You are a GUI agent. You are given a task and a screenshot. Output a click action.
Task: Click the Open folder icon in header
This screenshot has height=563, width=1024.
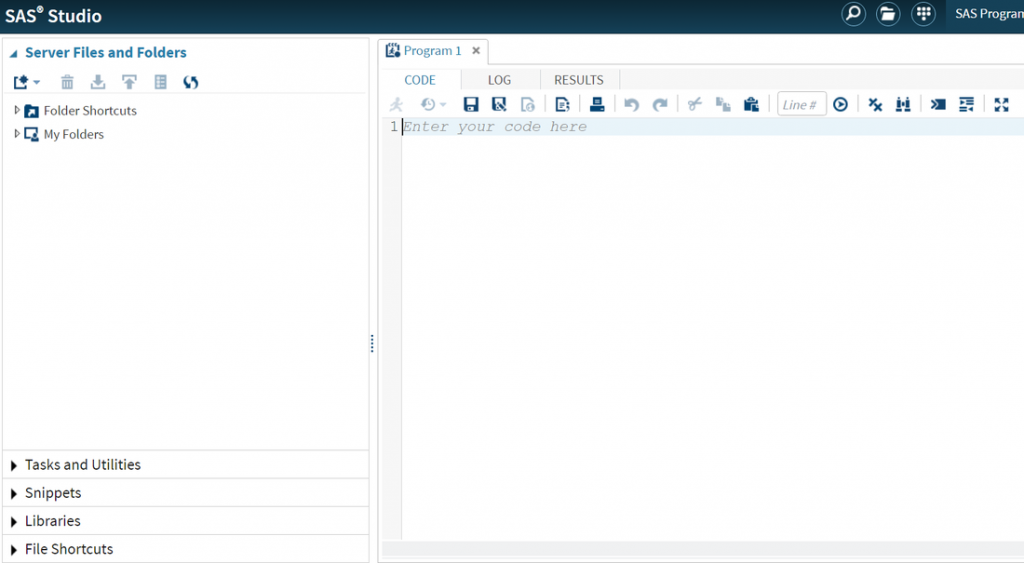888,14
